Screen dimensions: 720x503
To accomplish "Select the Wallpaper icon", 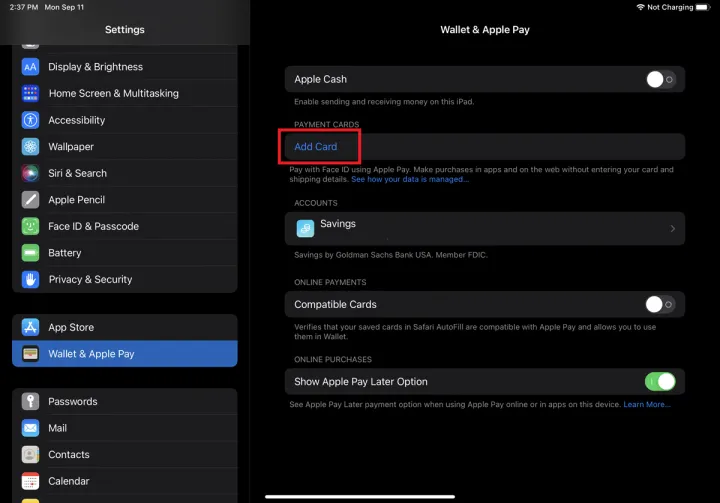I will (30, 146).
